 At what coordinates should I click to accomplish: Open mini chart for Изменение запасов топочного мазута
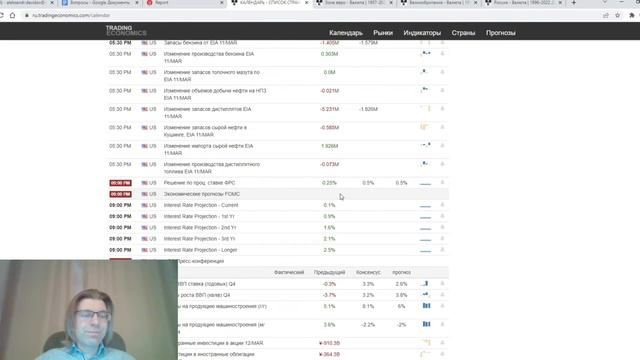point(424,72)
